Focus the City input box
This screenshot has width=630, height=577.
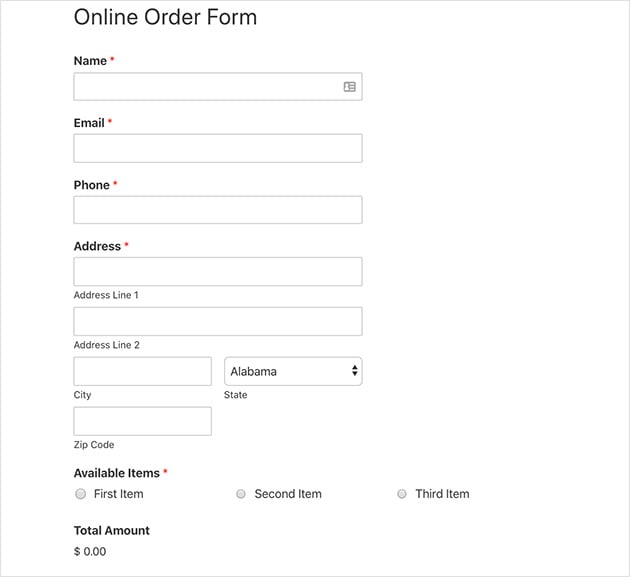pos(143,371)
